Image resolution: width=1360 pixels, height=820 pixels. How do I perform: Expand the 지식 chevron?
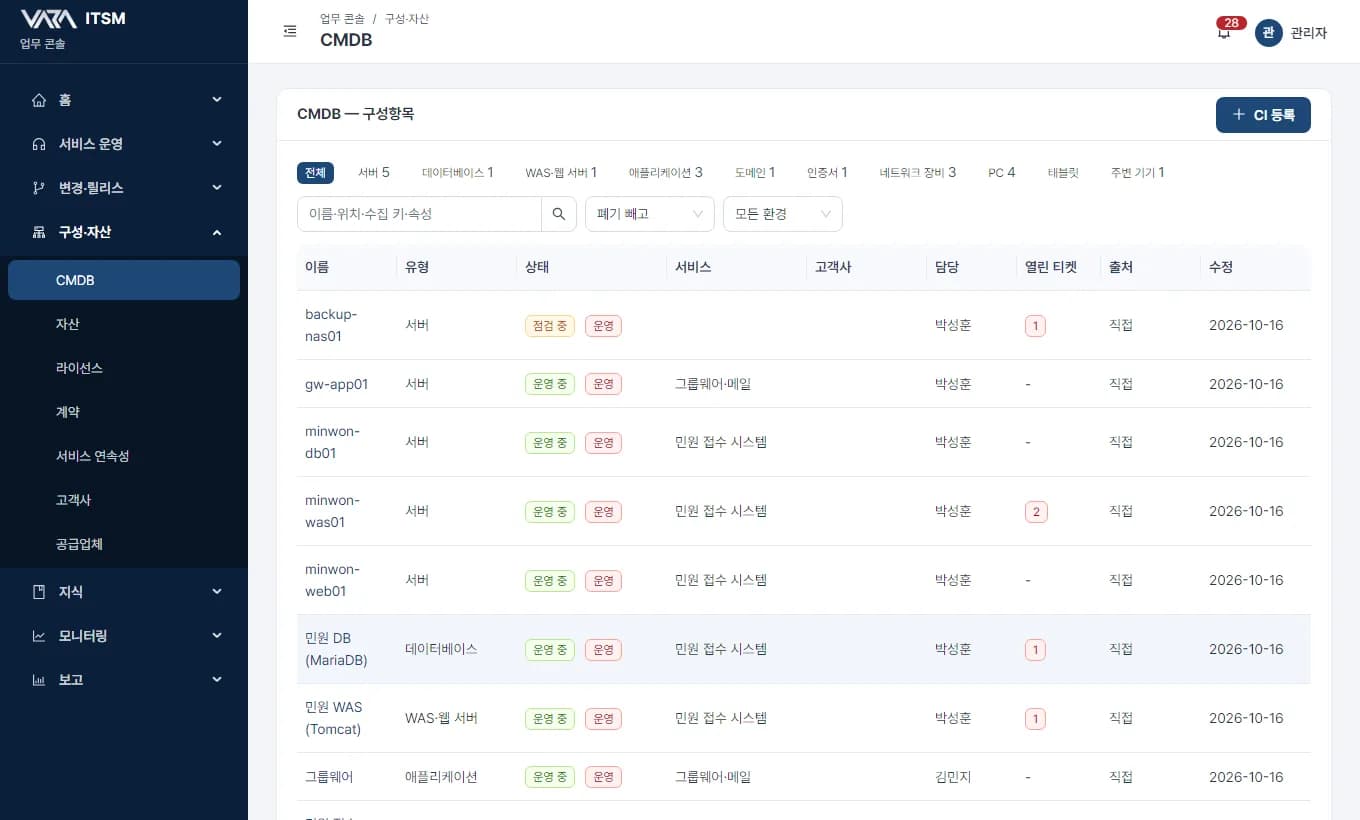point(217,592)
